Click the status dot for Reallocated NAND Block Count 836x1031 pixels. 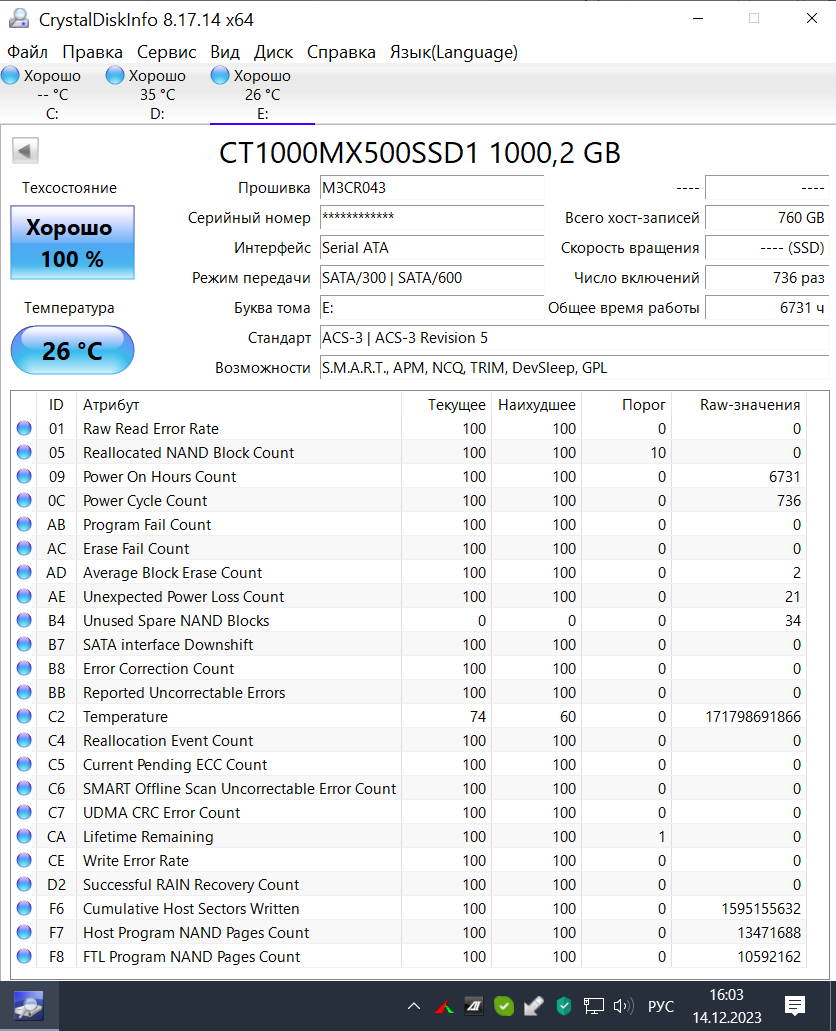(24, 452)
